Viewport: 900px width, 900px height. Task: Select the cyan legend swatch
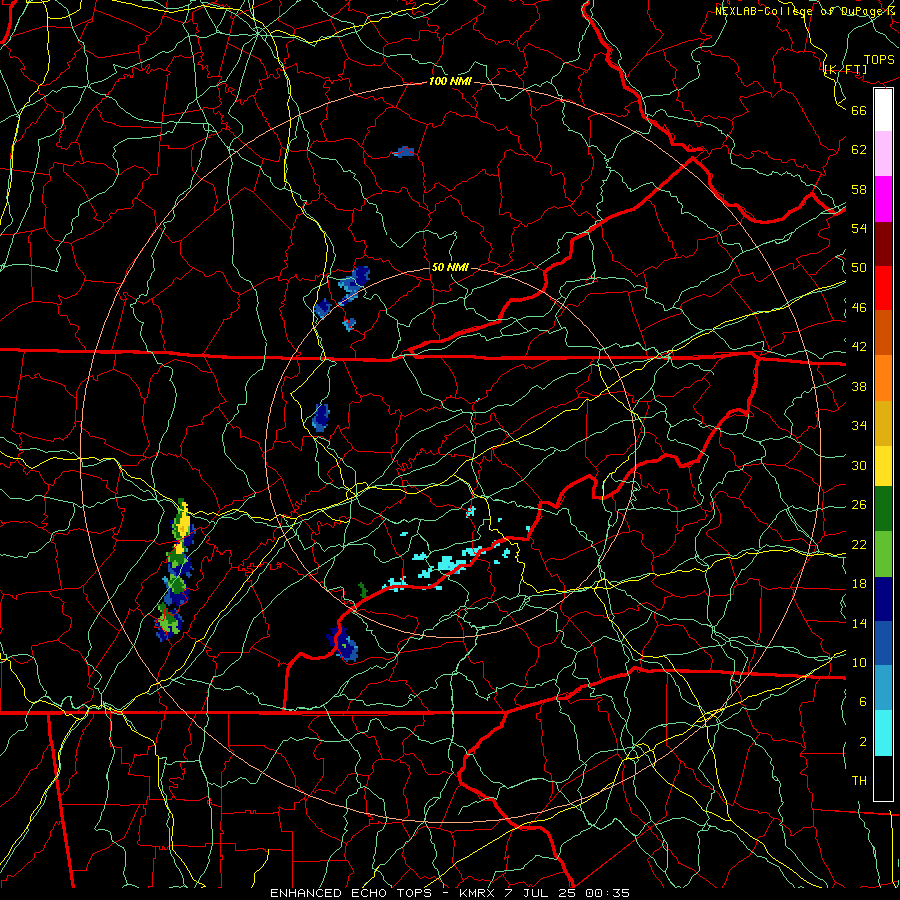[x=883, y=733]
